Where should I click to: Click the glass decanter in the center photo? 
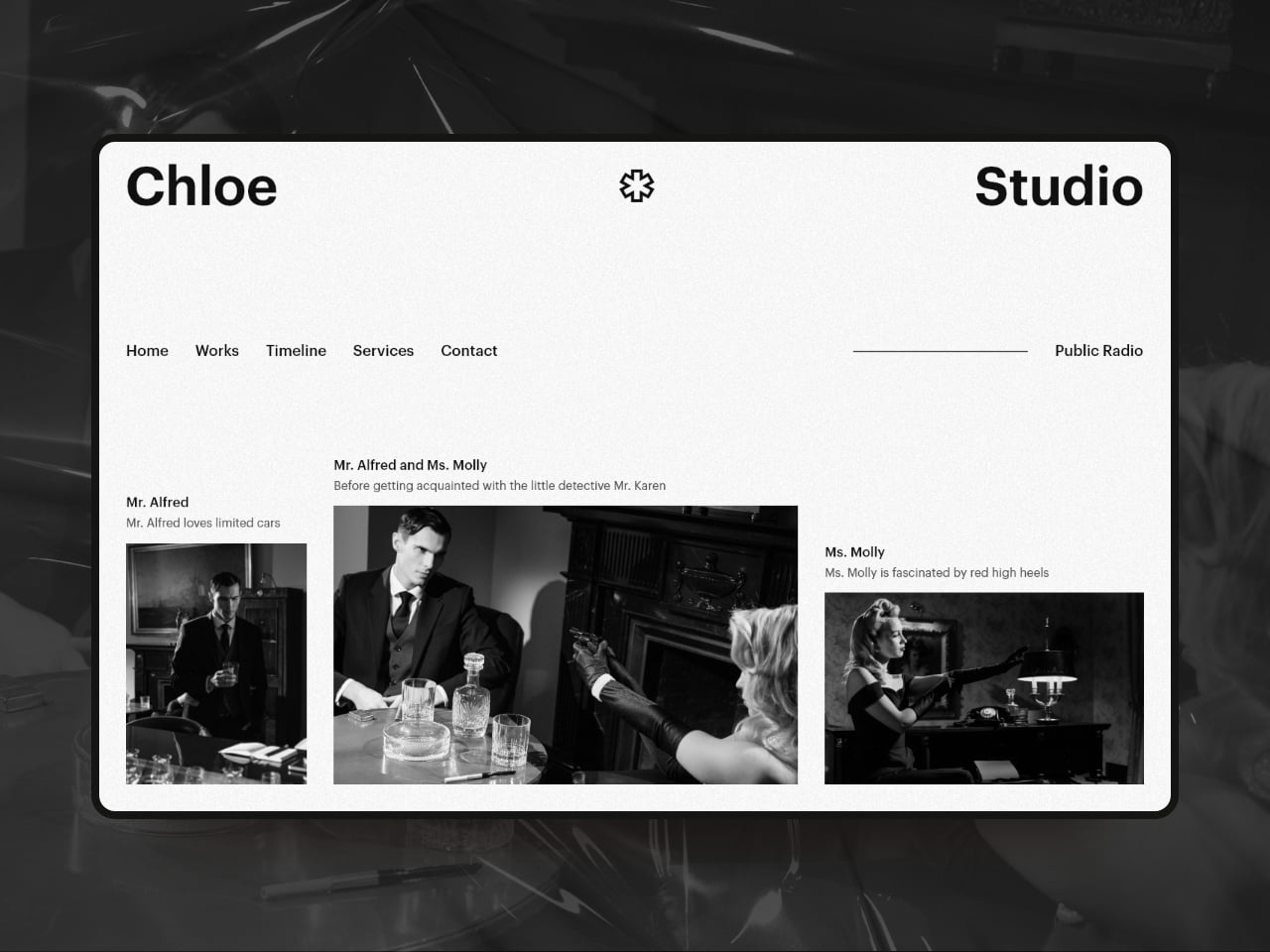click(x=470, y=694)
